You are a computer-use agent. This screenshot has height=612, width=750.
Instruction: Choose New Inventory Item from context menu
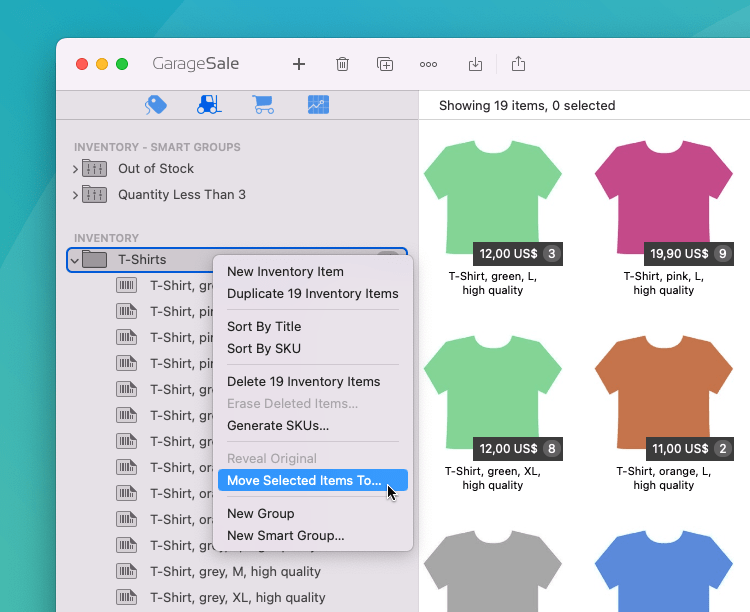pyautogui.click(x=313, y=272)
